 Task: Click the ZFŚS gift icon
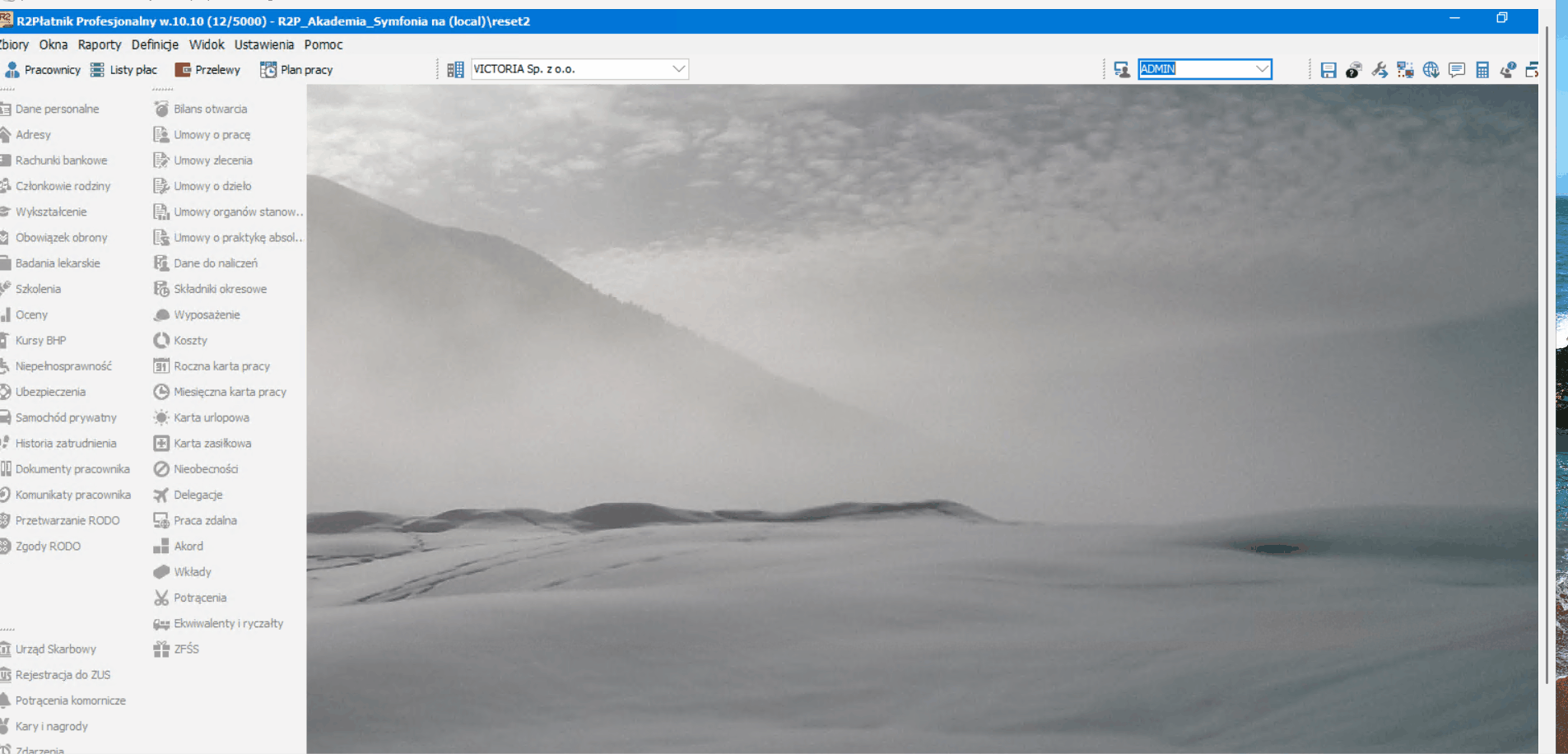161,649
